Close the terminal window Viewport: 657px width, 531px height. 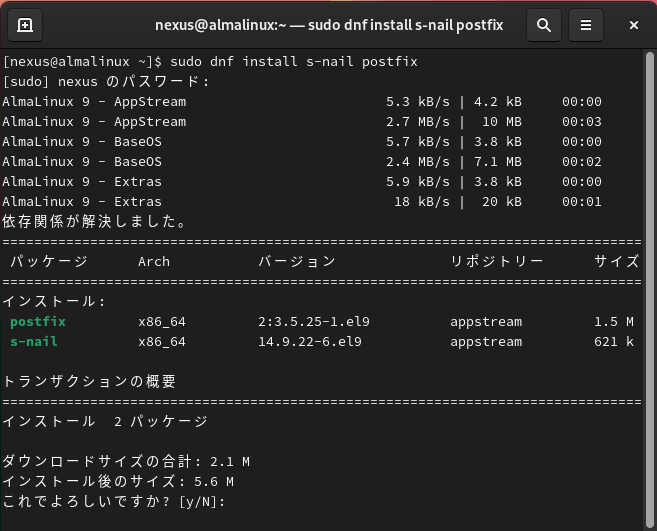click(630, 25)
